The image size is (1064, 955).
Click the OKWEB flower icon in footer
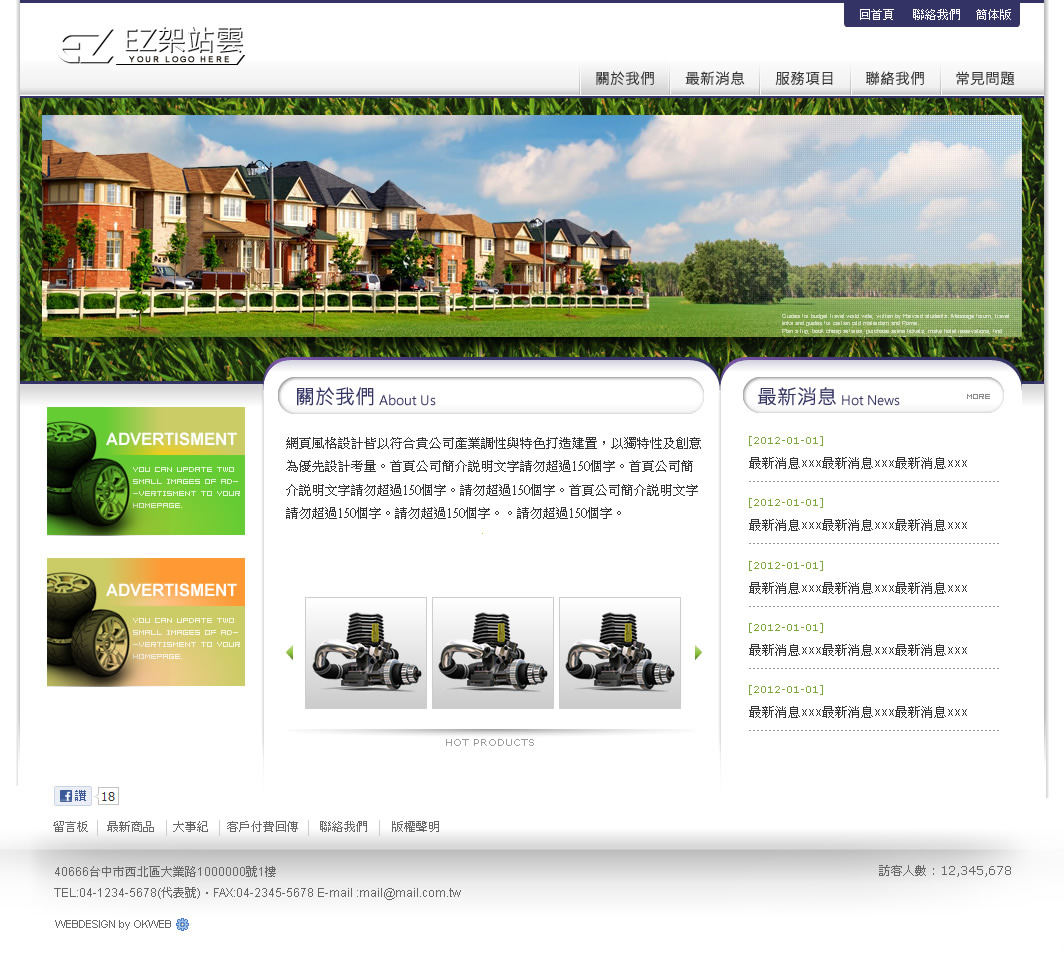point(182,925)
